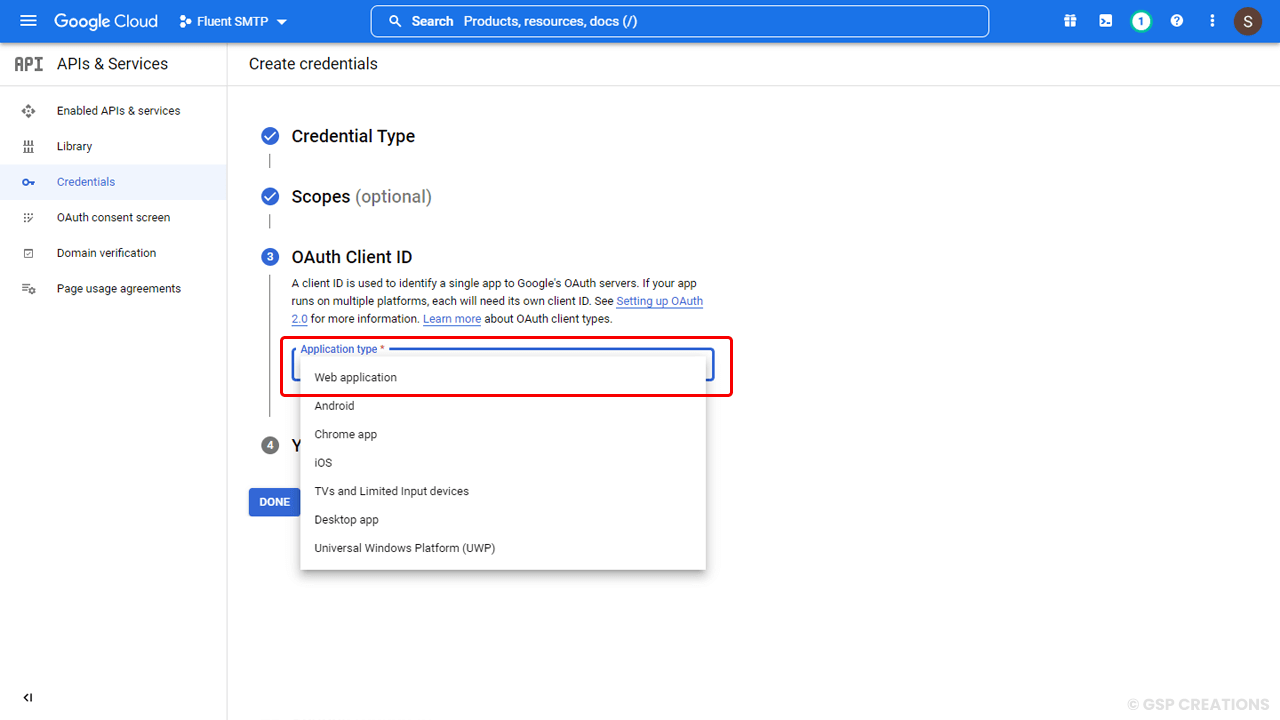This screenshot has width=1280, height=720.
Task: Open the Setting up OAuth 2.0 link
Action: click(x=659, y=300)
